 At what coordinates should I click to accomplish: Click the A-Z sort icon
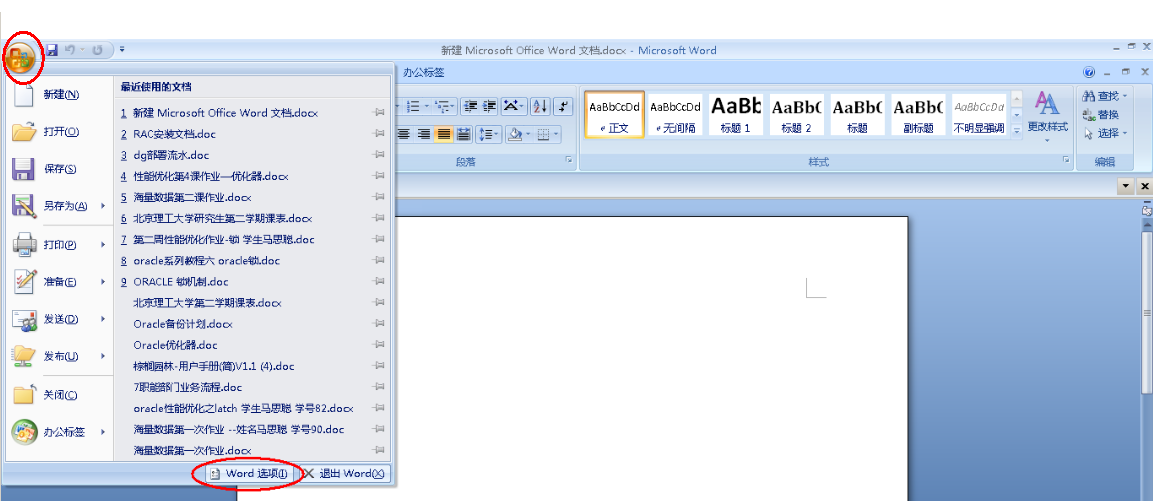540,106
